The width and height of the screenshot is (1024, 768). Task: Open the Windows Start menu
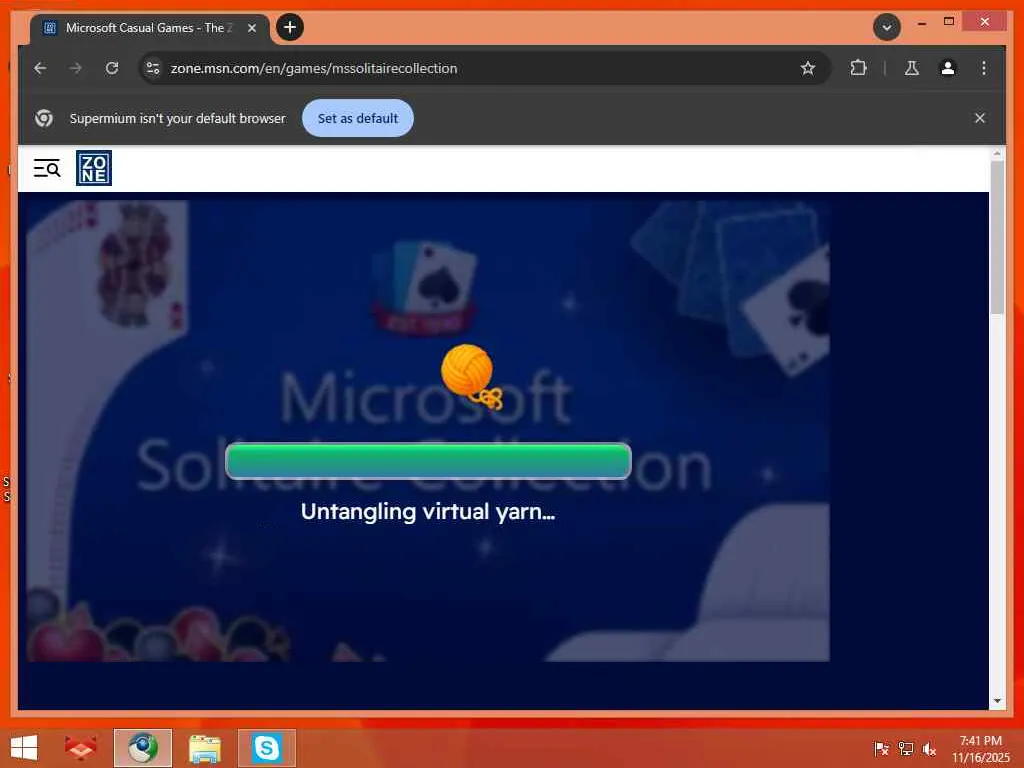[24, 748]
